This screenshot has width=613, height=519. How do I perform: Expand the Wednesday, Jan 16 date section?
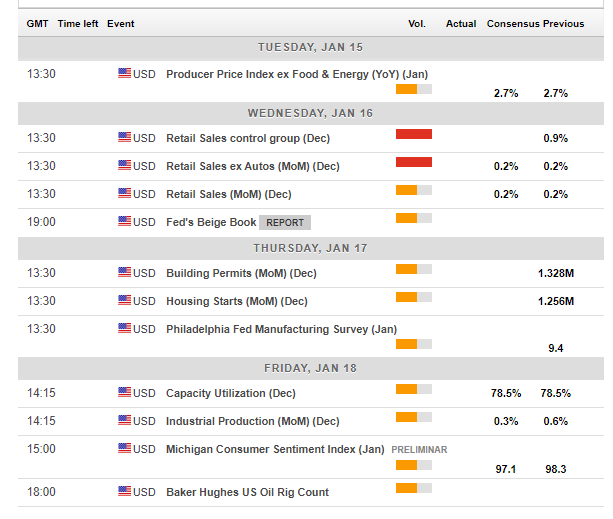(310, 113)
